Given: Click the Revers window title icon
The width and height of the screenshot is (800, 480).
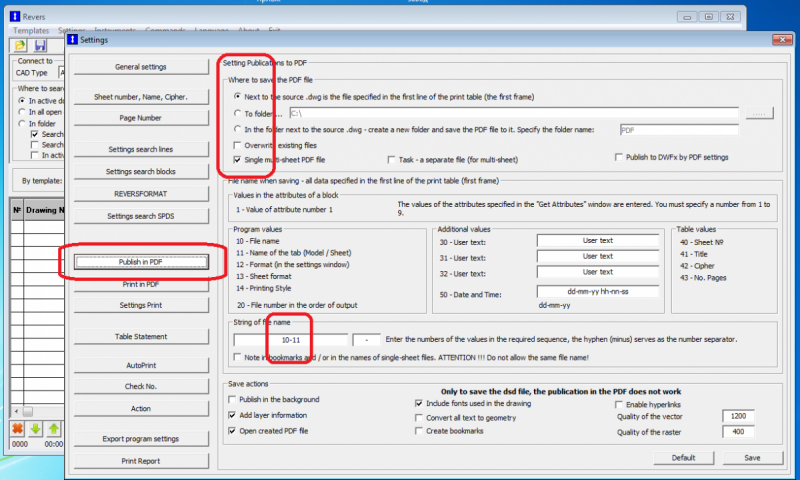Looking at the screenshot, I should (15, 16).
